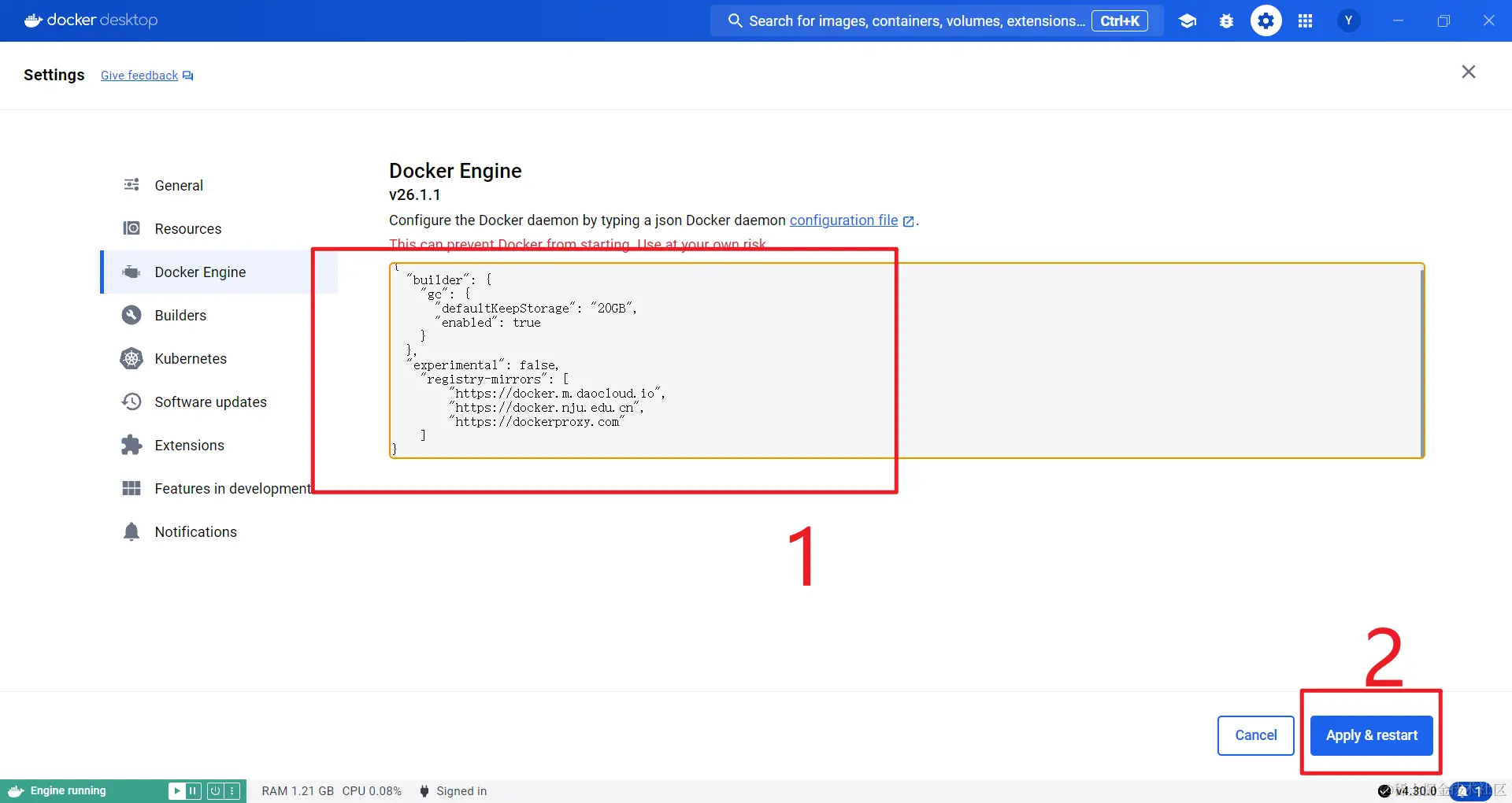Screen dimensions: 1512x803
Task: Click the v26.1.1 engine version text
Action: point(415,194)
